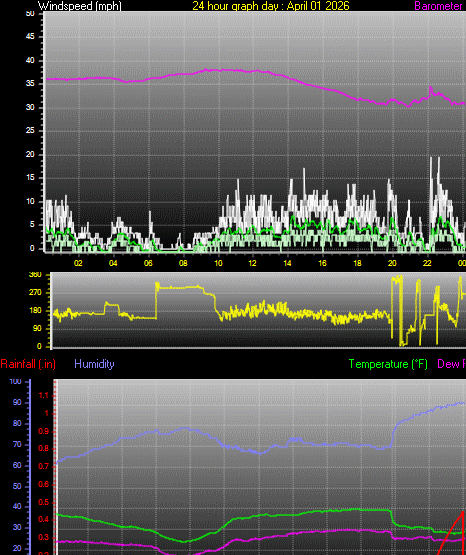Select the '14' hour label on time axis
Viewport: 466px width, 555px height.
[287, 263]
